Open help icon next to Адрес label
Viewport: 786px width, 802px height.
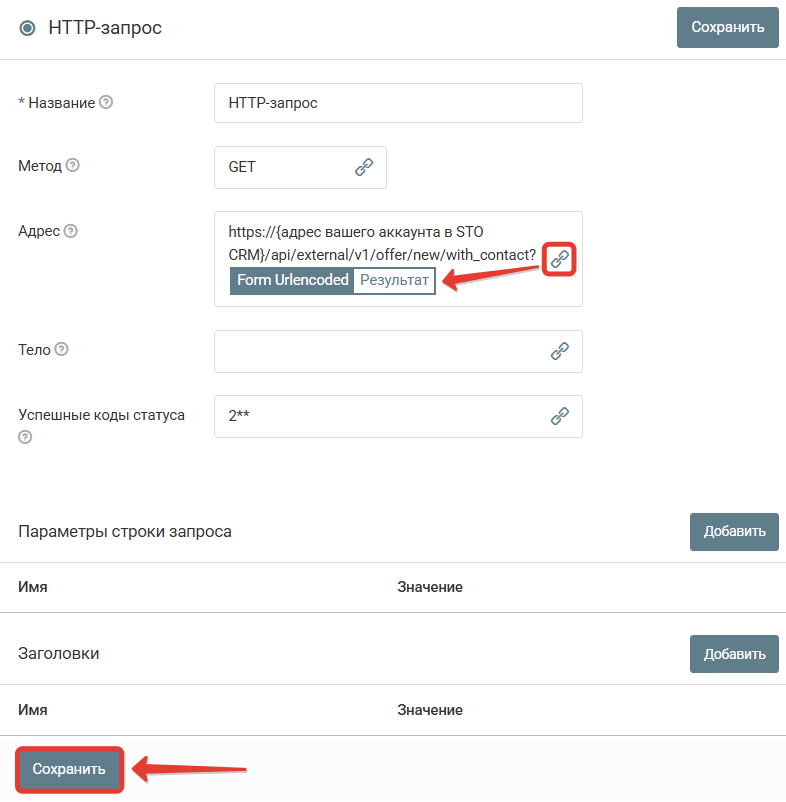pyautogui.click(x=71, y=231)
